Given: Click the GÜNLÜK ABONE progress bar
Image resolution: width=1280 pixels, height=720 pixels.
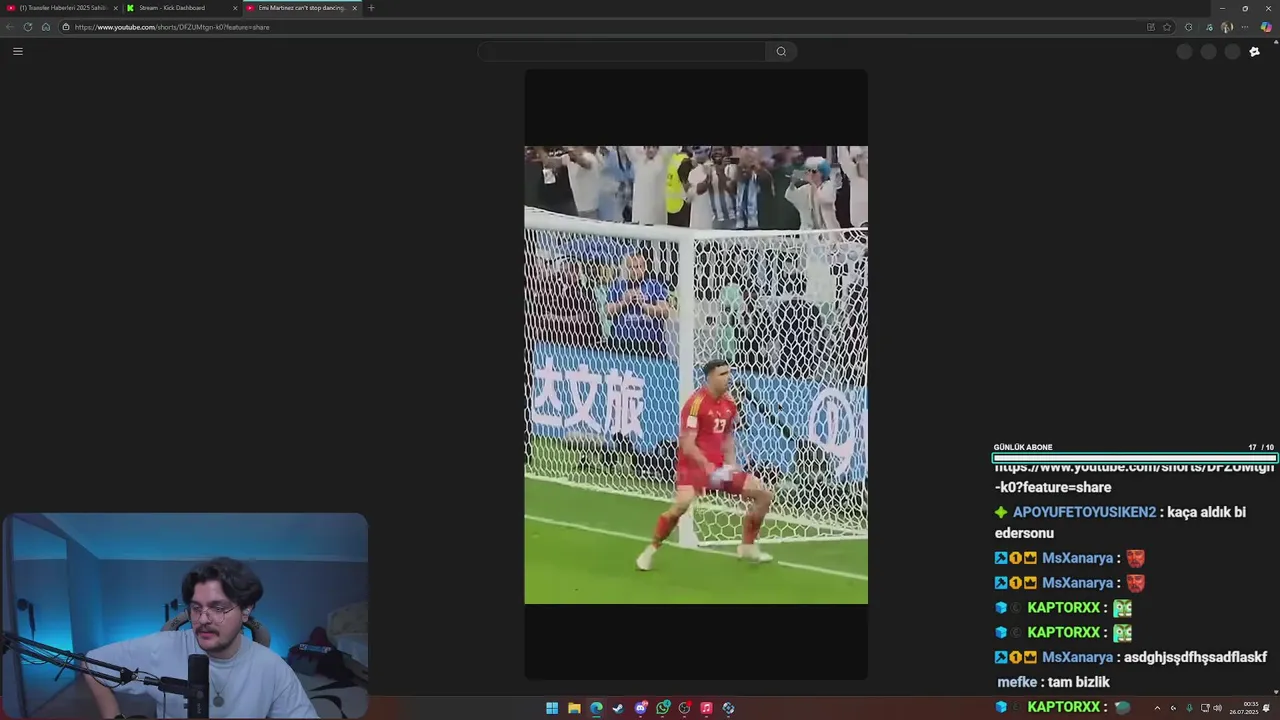Looking at the screenshot, I should (1135, 458).
